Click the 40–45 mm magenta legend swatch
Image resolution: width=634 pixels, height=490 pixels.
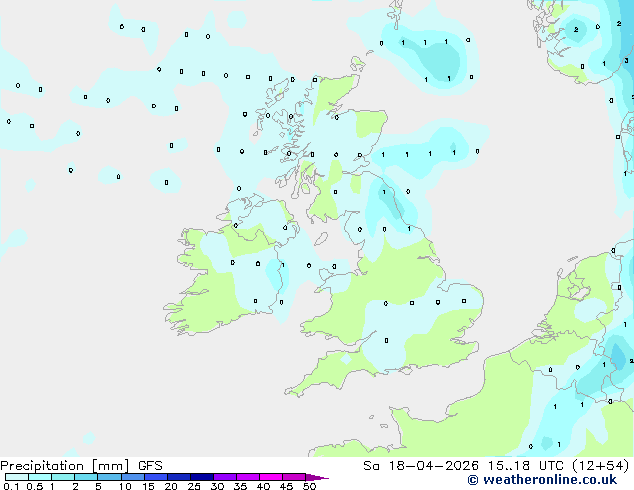coord(271,477)
